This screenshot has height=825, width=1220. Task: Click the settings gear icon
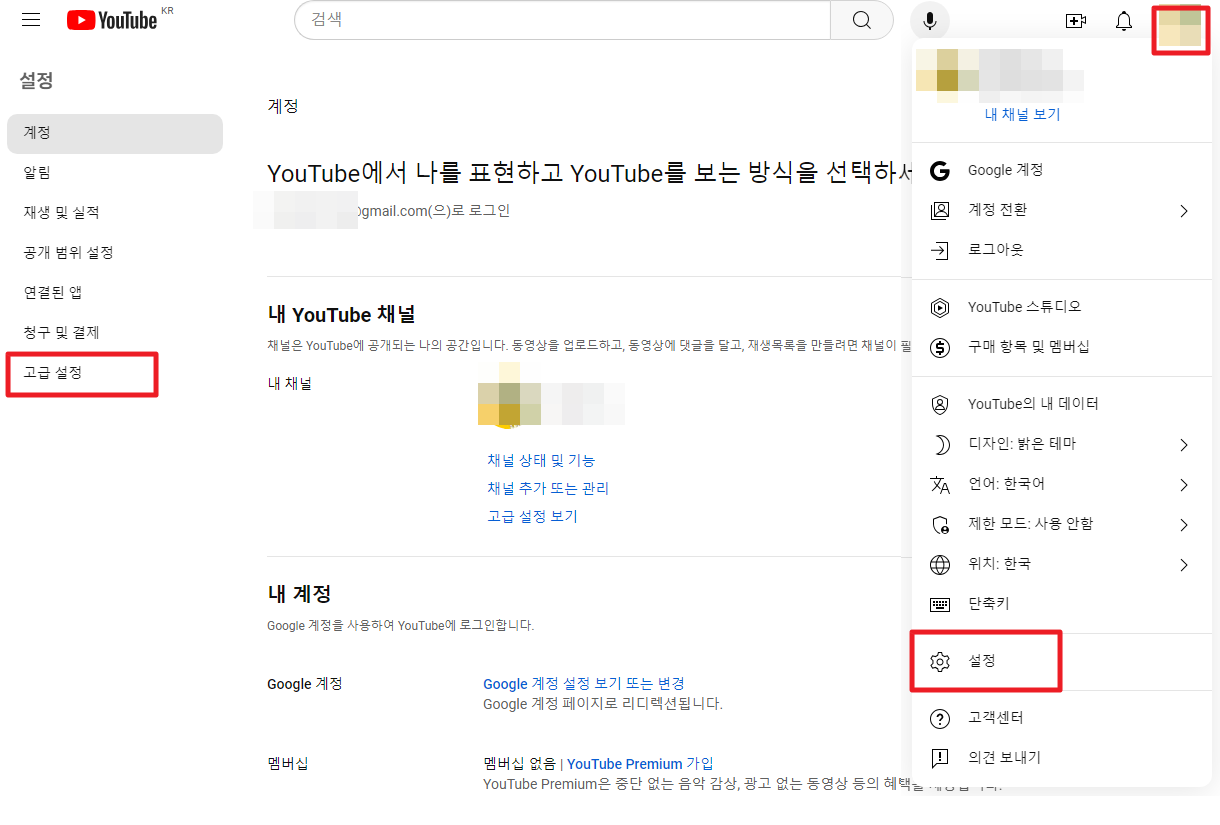tap(940, 661)
